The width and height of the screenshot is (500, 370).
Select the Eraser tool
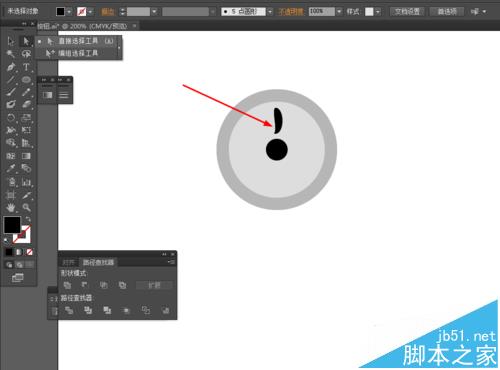coord(26,105)
